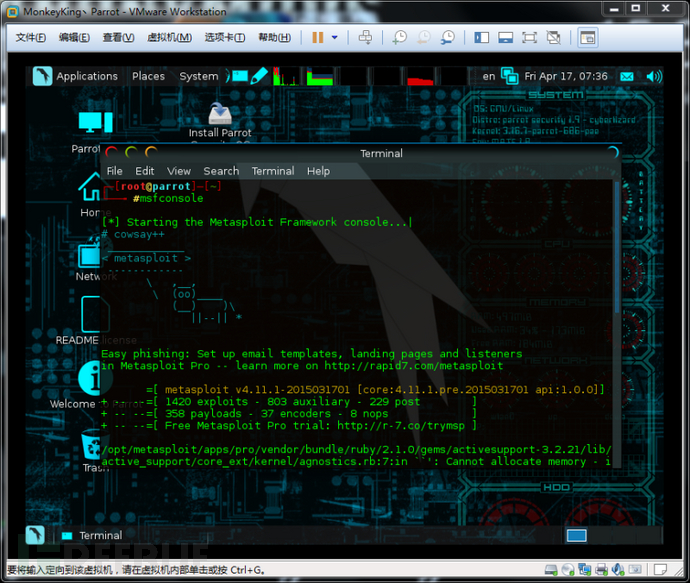Open the System menu in the panel
The height and width of the screenshot is (583, 690).
[198, 76]
